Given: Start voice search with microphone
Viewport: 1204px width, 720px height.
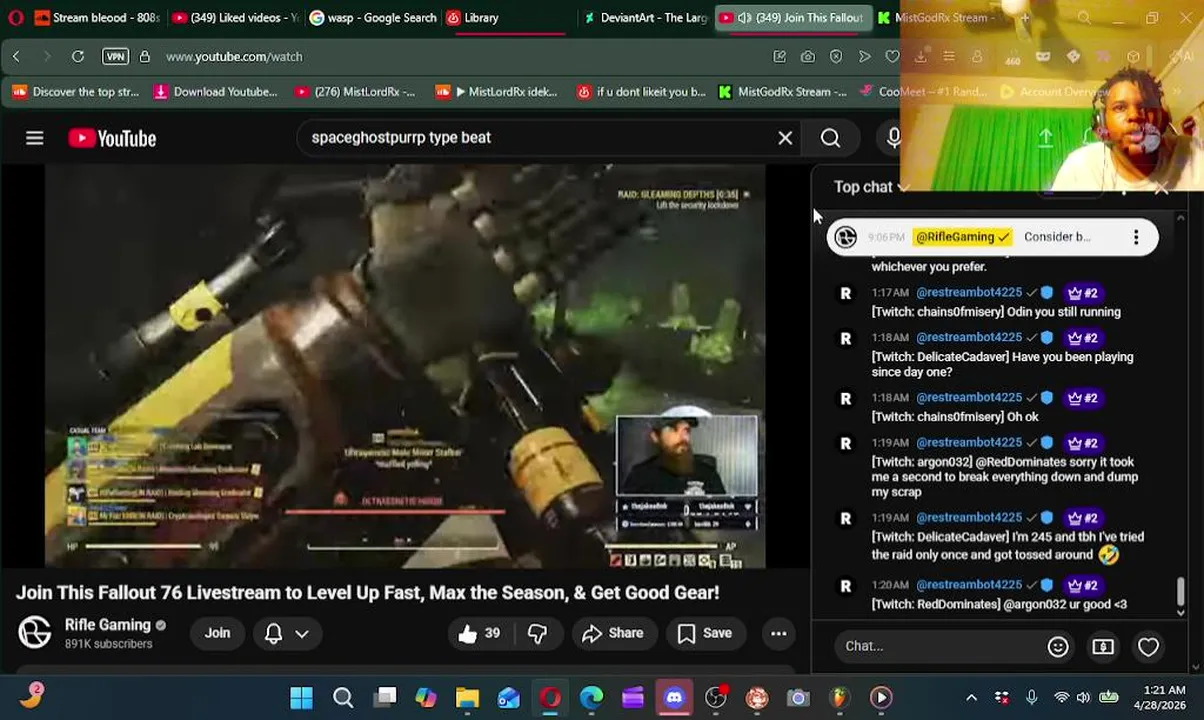Looking at the screenshot, I should tap(893, 138).
